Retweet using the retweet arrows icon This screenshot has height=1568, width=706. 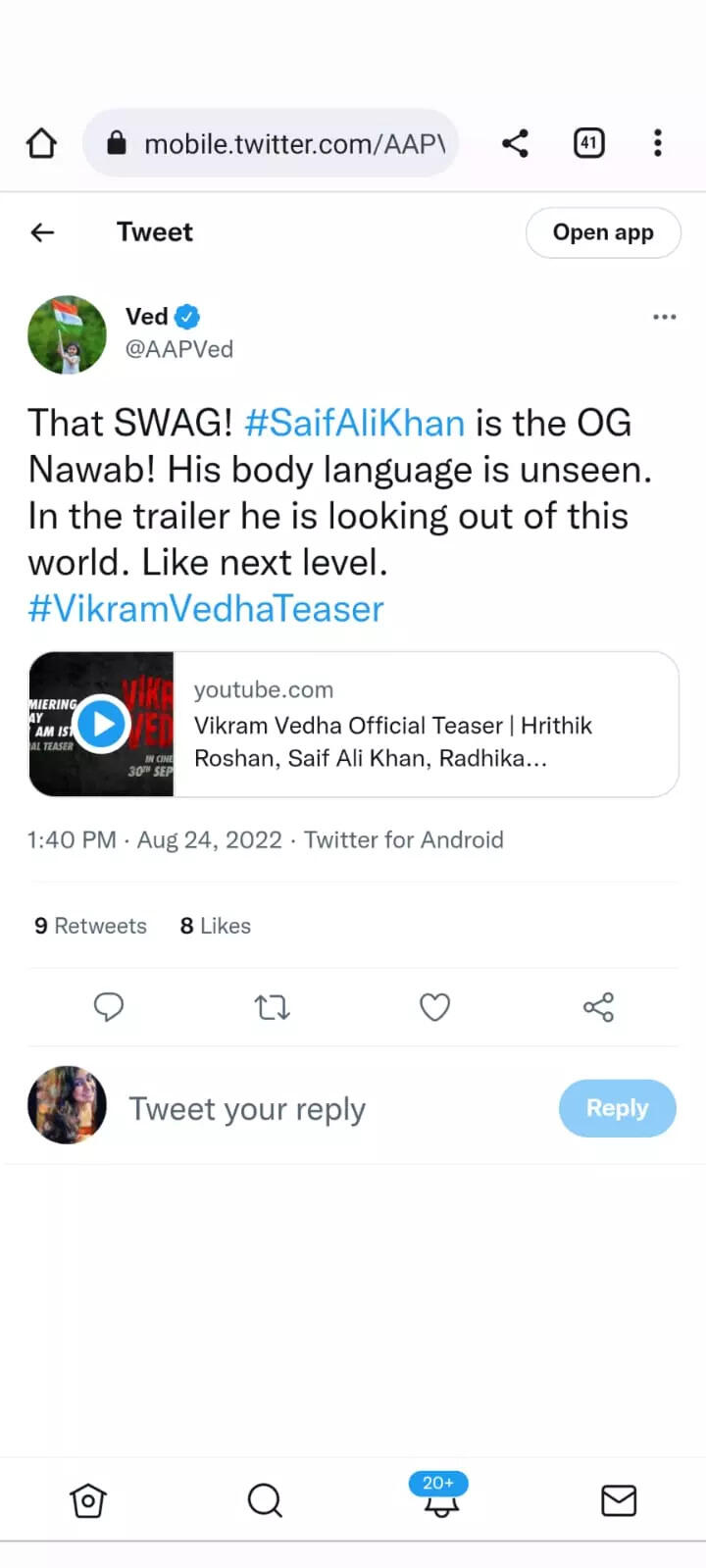tap(272, 1007)
